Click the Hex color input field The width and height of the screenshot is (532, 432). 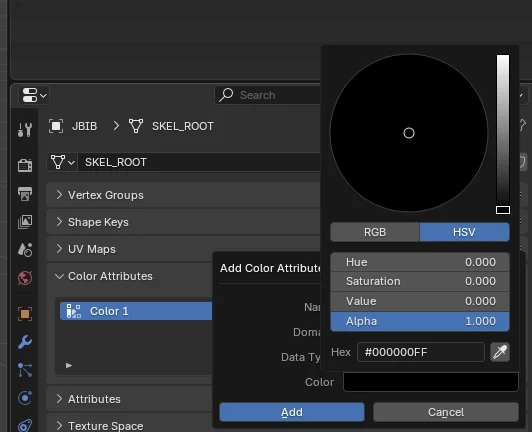[x=421, y=352]
